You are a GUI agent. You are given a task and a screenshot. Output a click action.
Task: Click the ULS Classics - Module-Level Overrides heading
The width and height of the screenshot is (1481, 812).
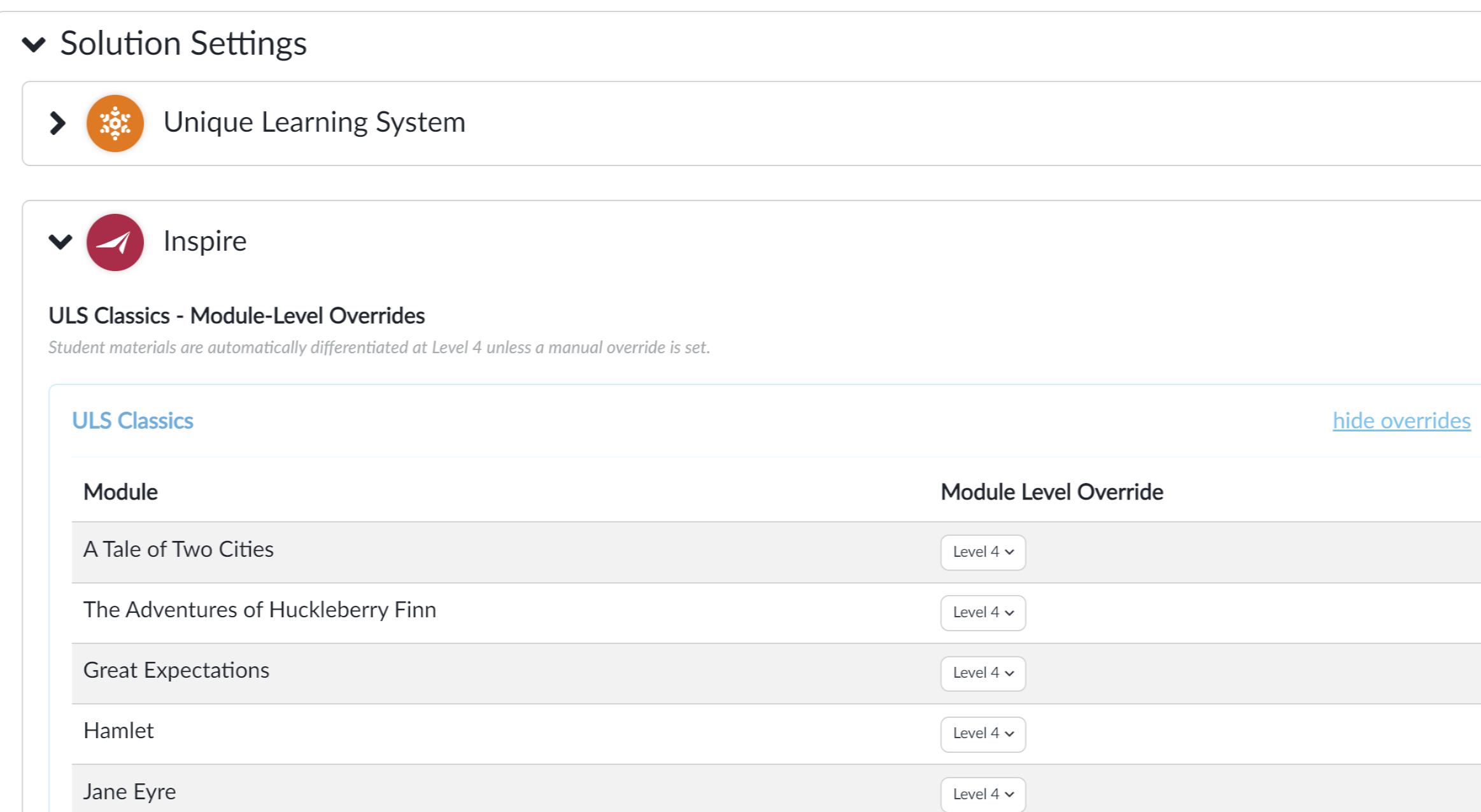pos(237,316)
